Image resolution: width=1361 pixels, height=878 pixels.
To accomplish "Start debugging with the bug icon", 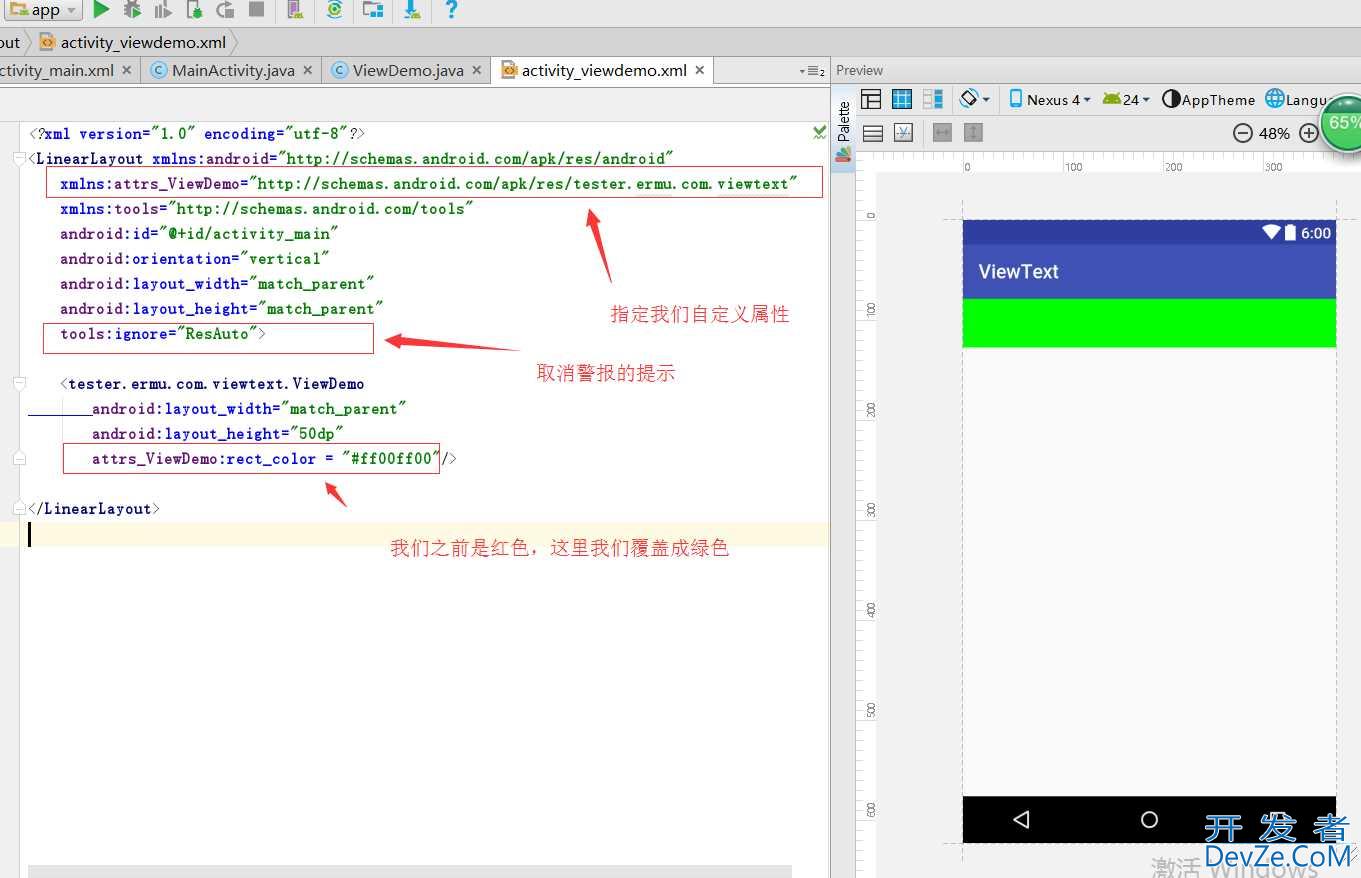I will pyautogui.click(x=132, y=10).
